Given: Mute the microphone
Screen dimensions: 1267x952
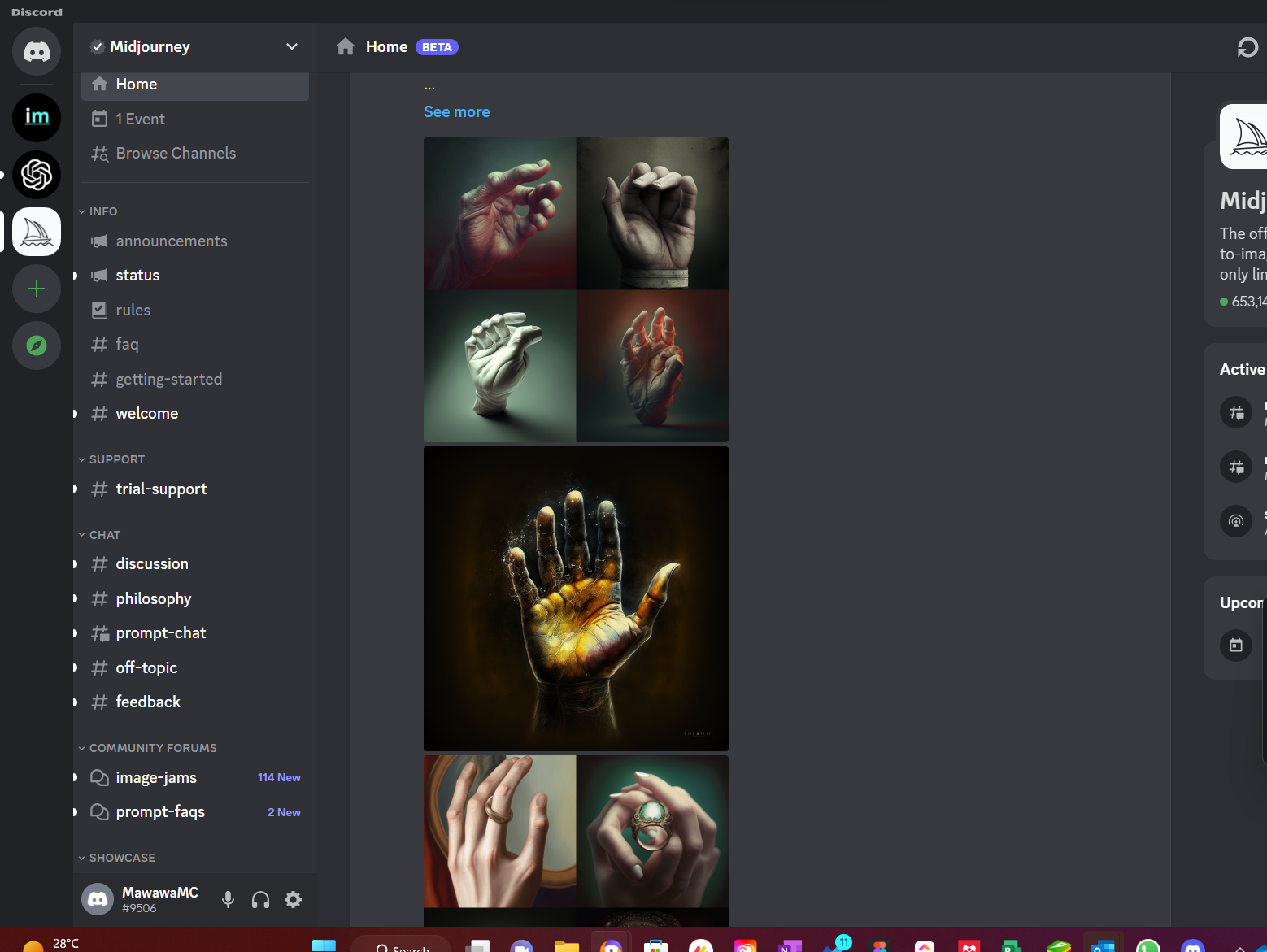Looking at the screenshot, I should tap(229, 899).
